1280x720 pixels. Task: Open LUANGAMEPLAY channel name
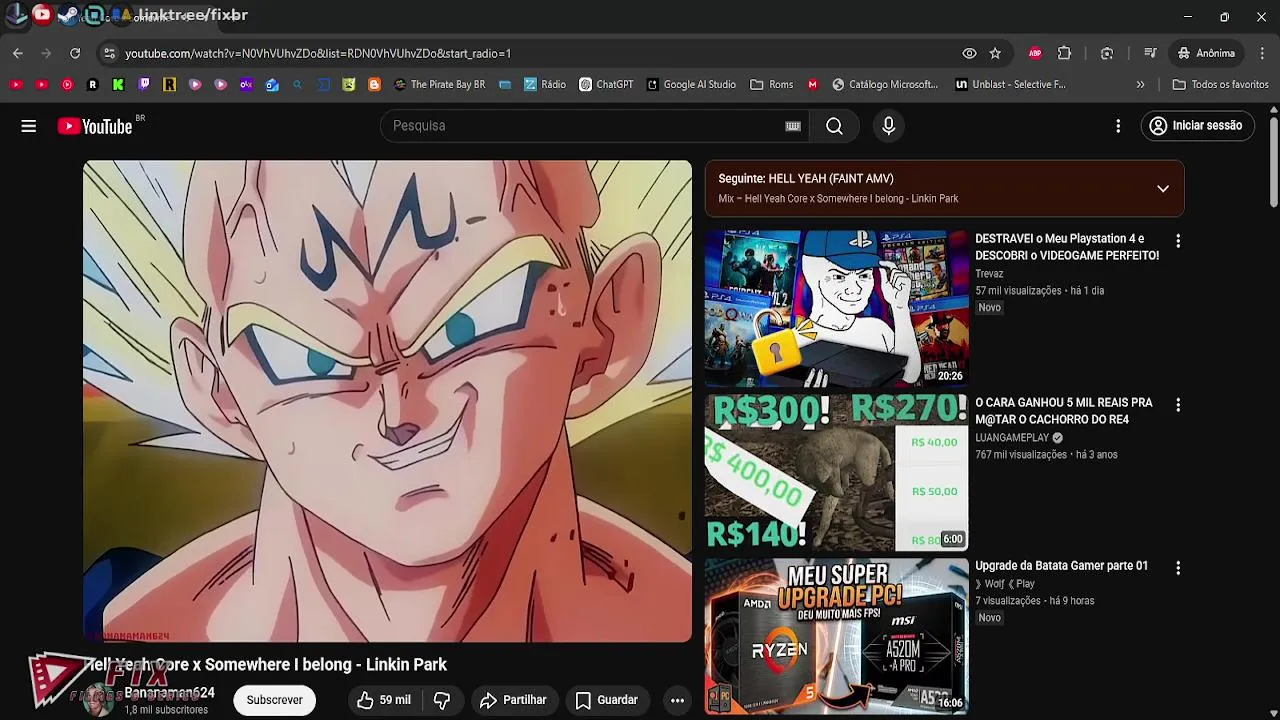click(1012, 438)
